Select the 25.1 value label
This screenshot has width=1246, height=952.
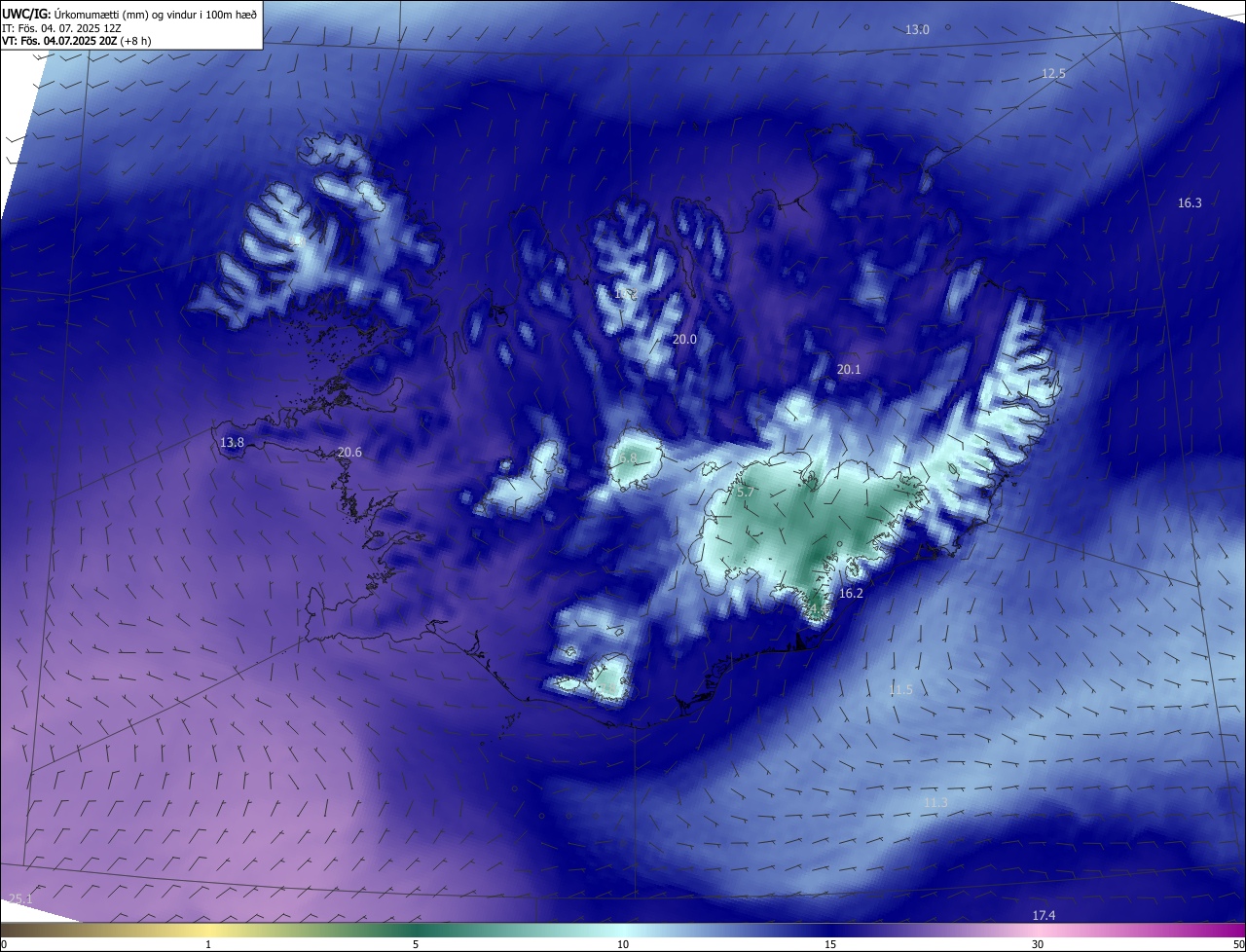[x=19, y=899]
